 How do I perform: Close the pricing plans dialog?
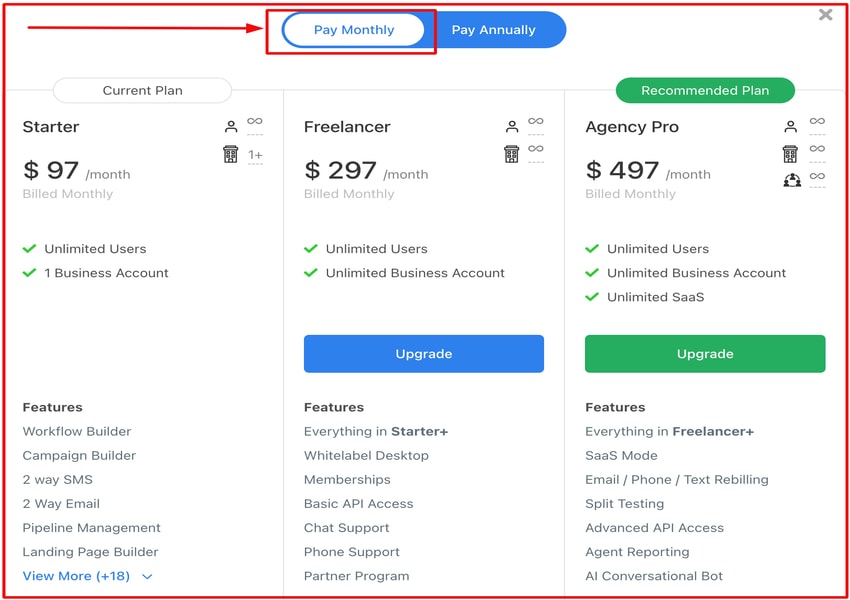pos(825,15)
